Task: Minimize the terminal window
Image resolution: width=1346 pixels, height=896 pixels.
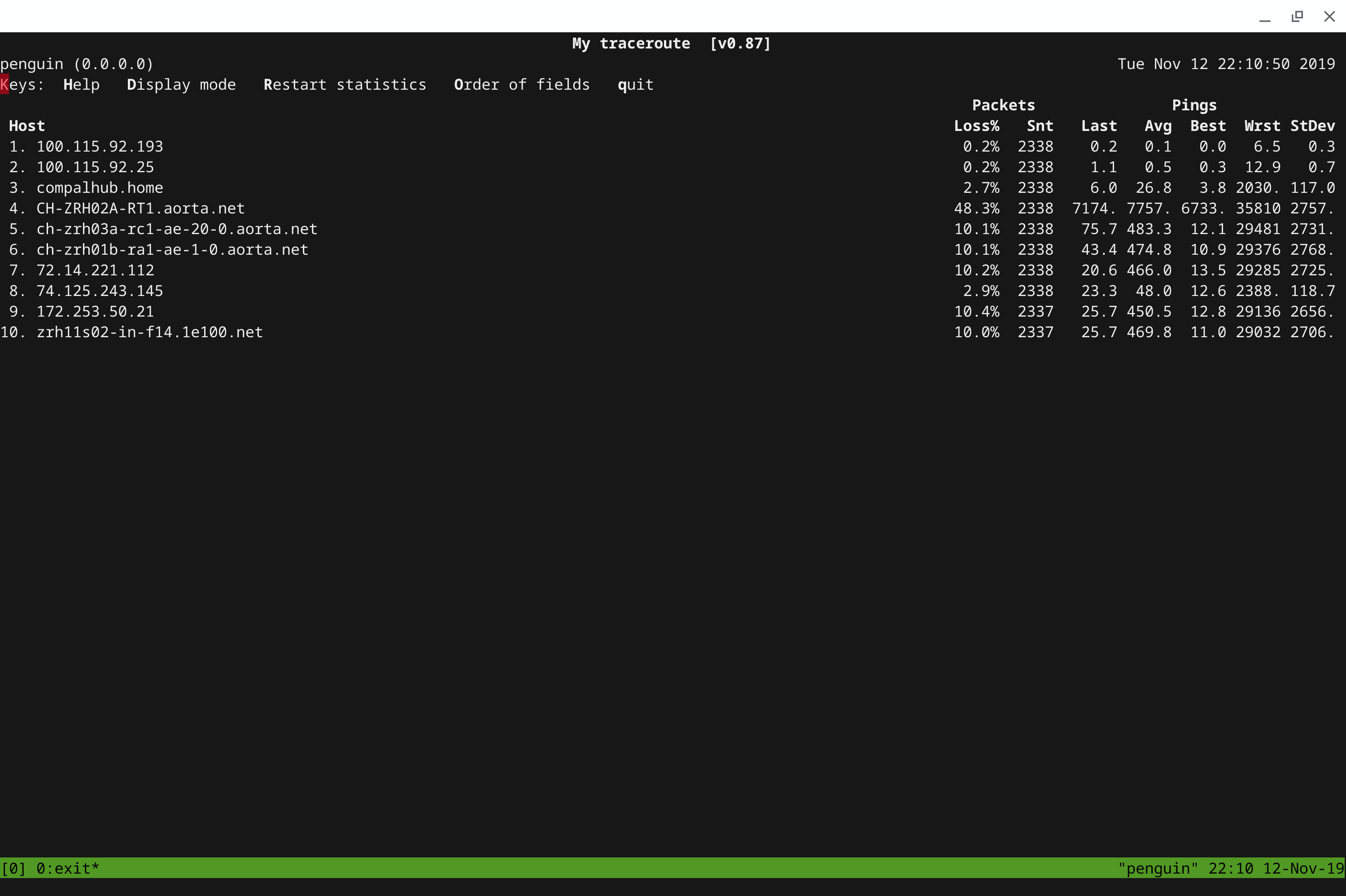Action: (x=1264, y=17)
